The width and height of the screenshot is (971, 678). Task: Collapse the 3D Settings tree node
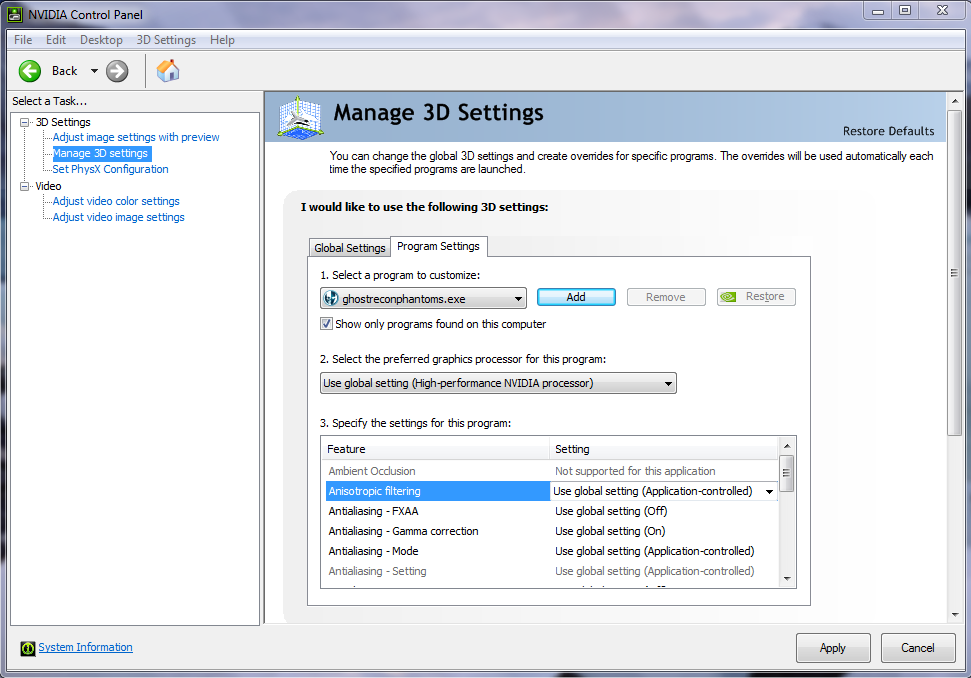pos(25,123)
